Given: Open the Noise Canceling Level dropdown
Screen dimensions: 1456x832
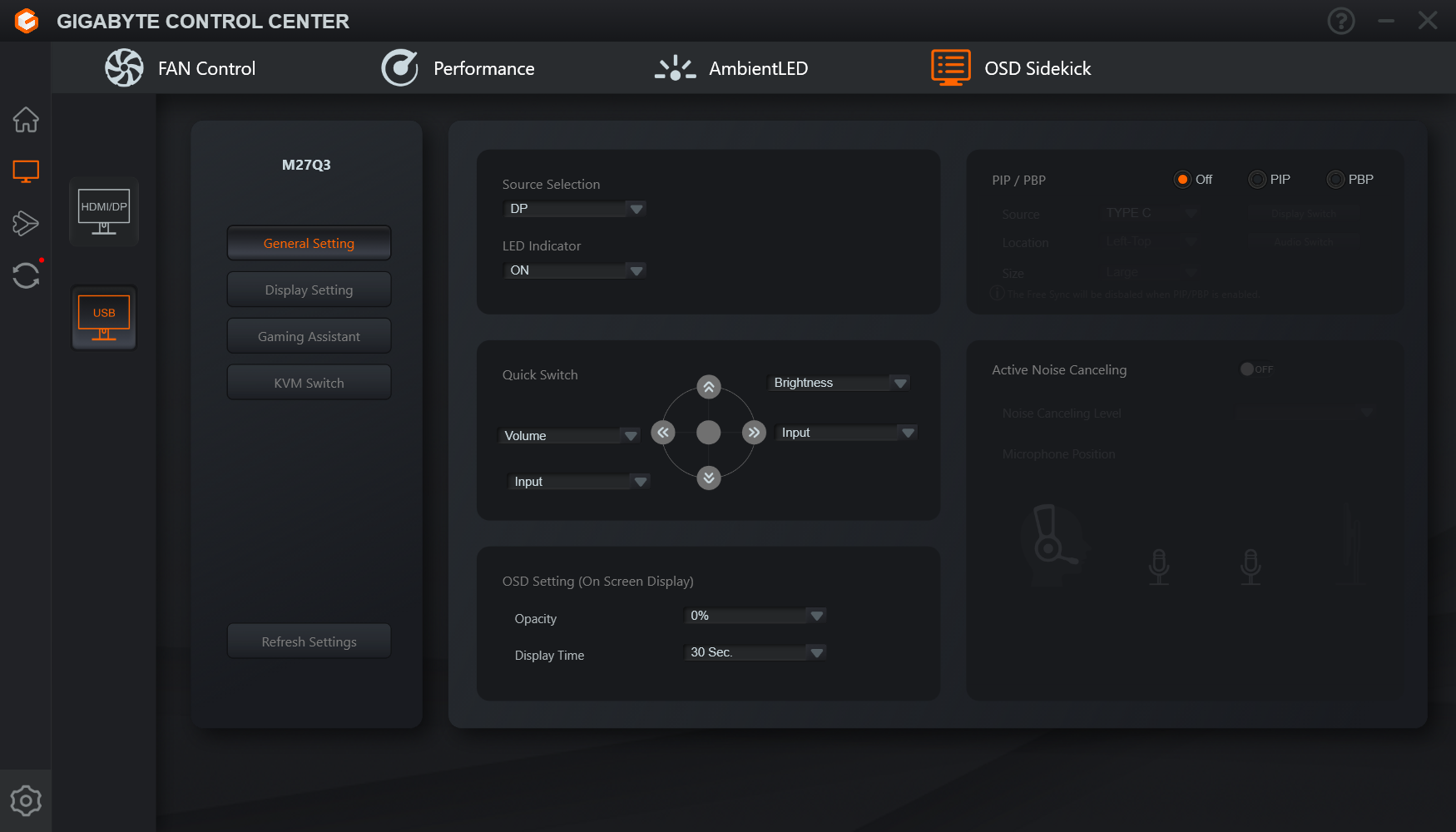Looking at the screenshot, I should [x=1306, y=413].
